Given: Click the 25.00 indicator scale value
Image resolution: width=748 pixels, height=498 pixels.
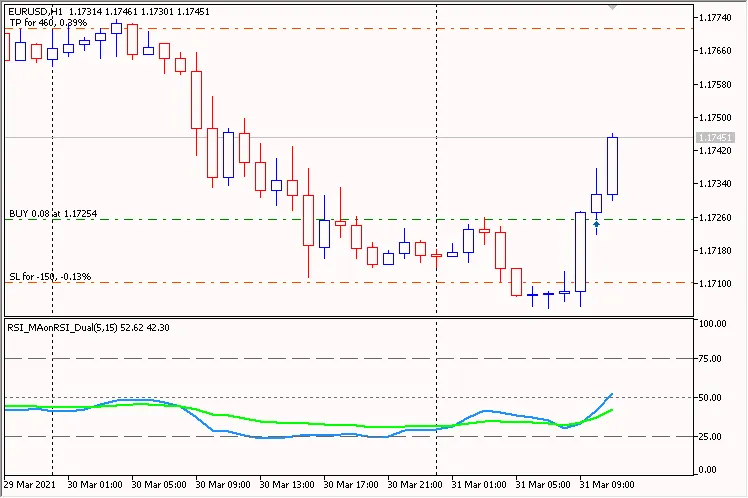Looking at the screenshot, I should click(x=710, y=436).
